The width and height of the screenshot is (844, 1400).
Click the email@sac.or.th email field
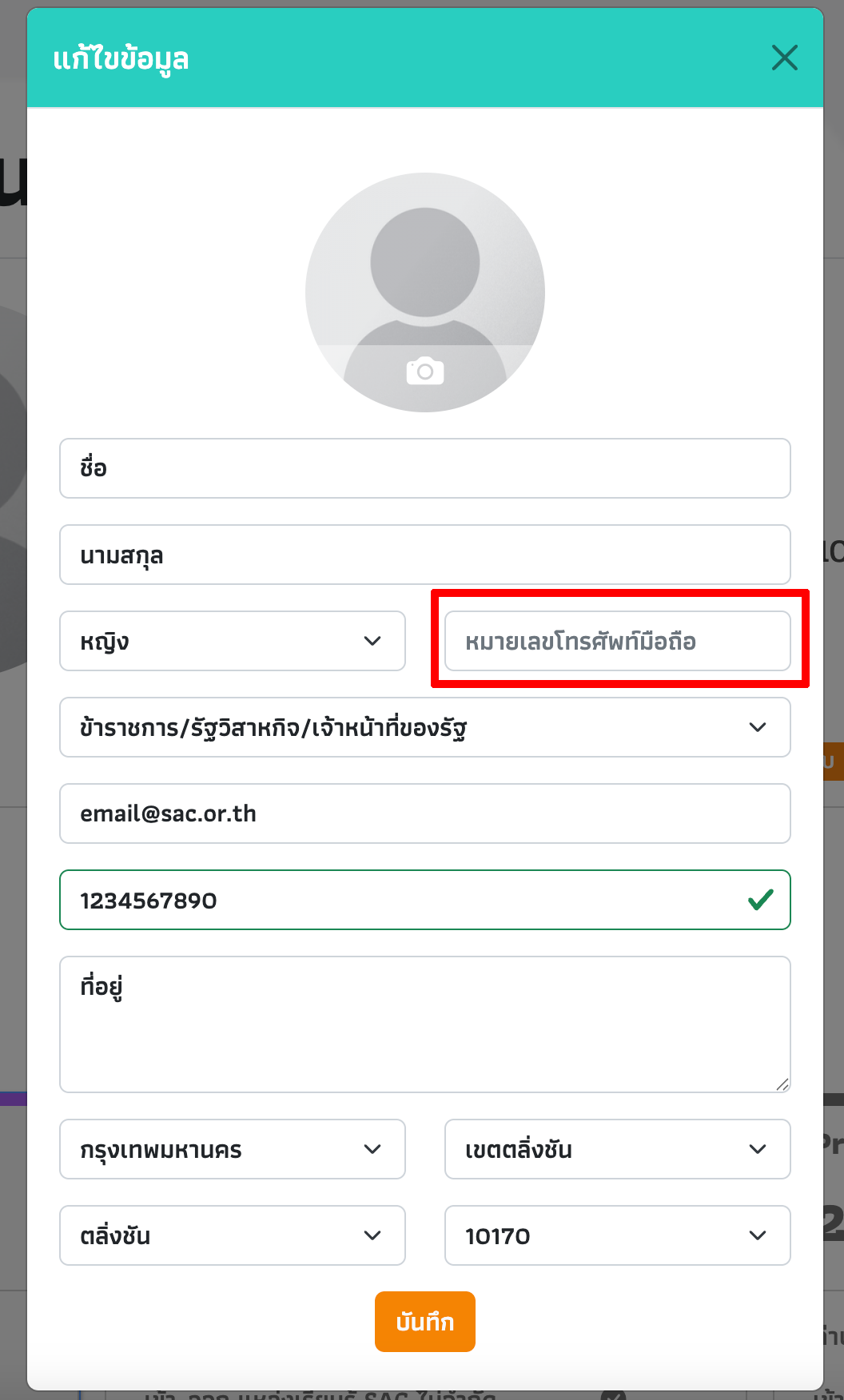[x=425, y=813]
